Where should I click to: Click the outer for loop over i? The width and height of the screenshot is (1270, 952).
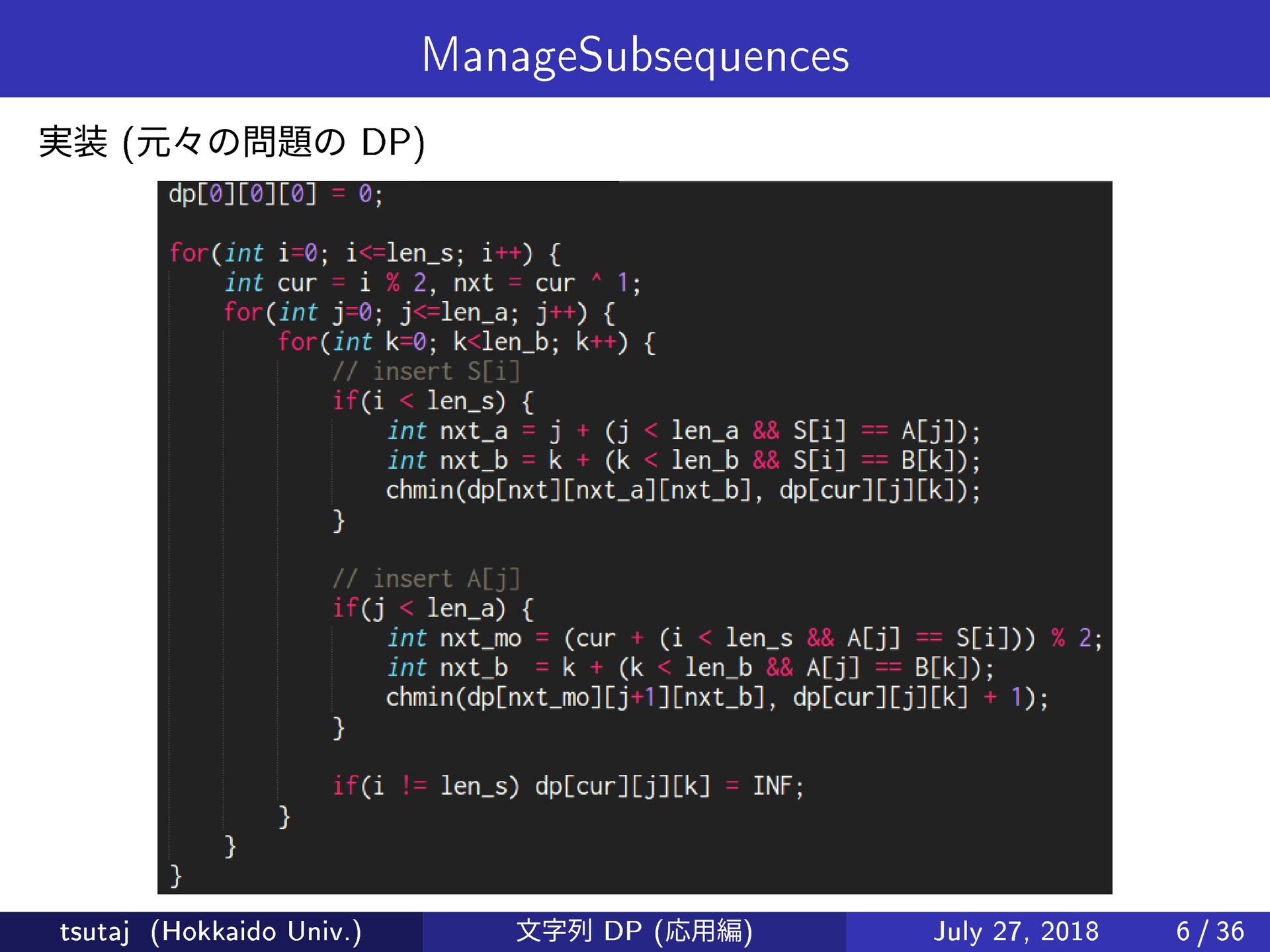[365, 253]
